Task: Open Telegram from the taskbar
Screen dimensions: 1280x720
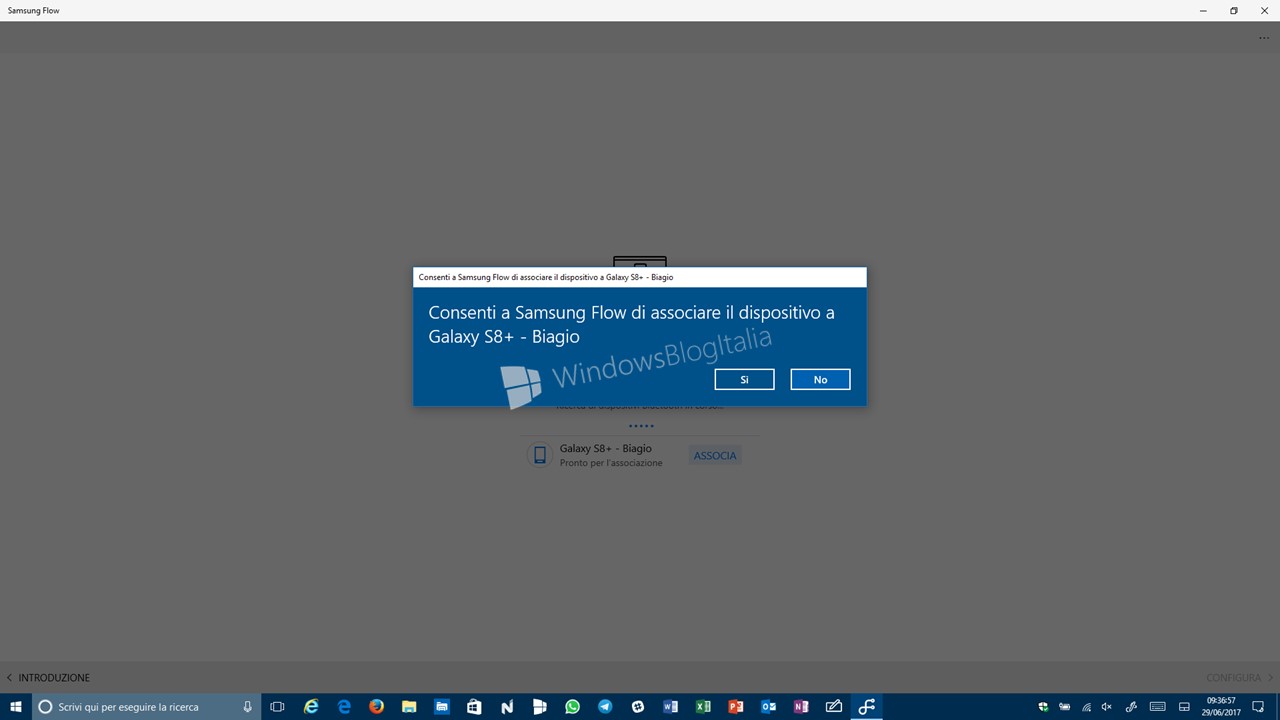Action: pos(605,707)
